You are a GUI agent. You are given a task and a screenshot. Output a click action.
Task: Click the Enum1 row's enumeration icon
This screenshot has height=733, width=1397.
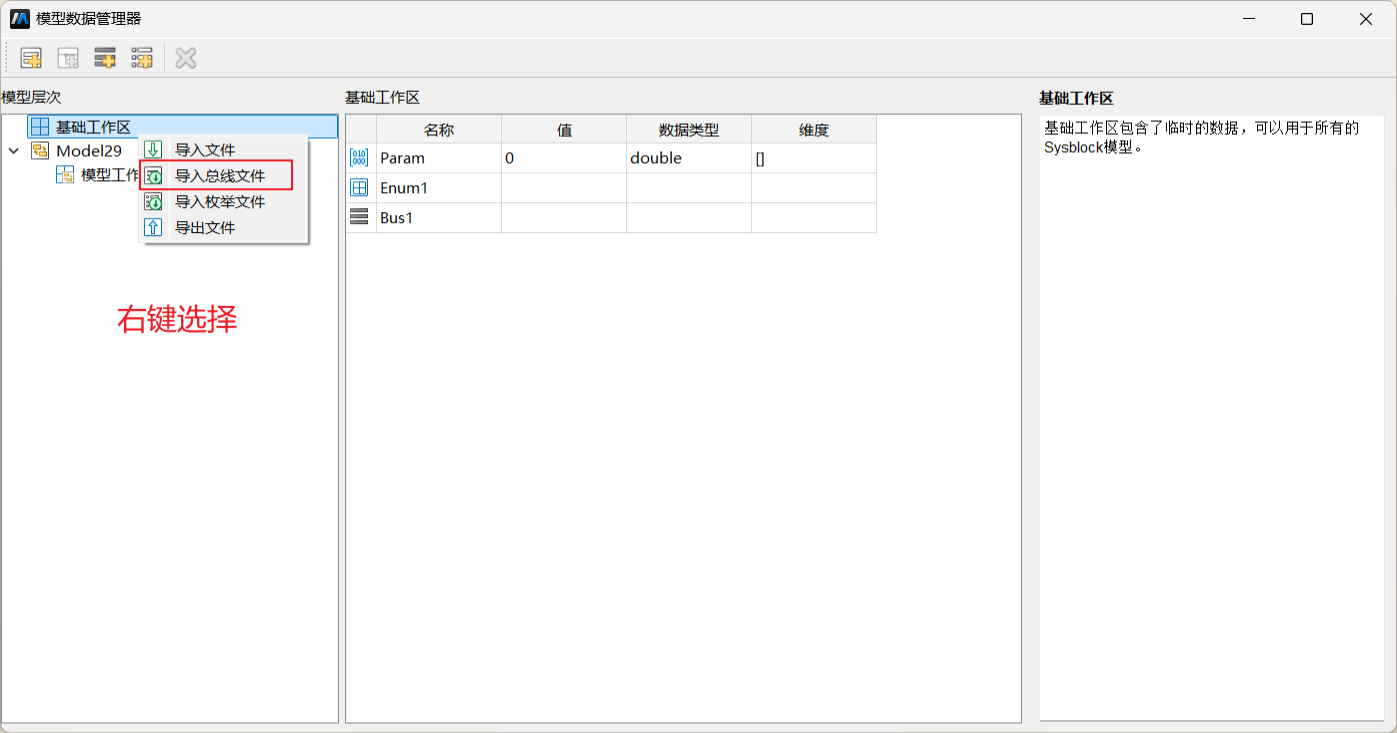coord(359,188)
